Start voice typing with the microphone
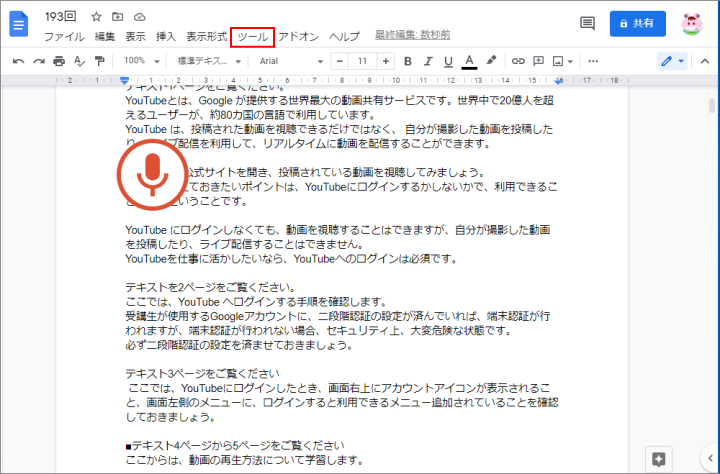 152,175
